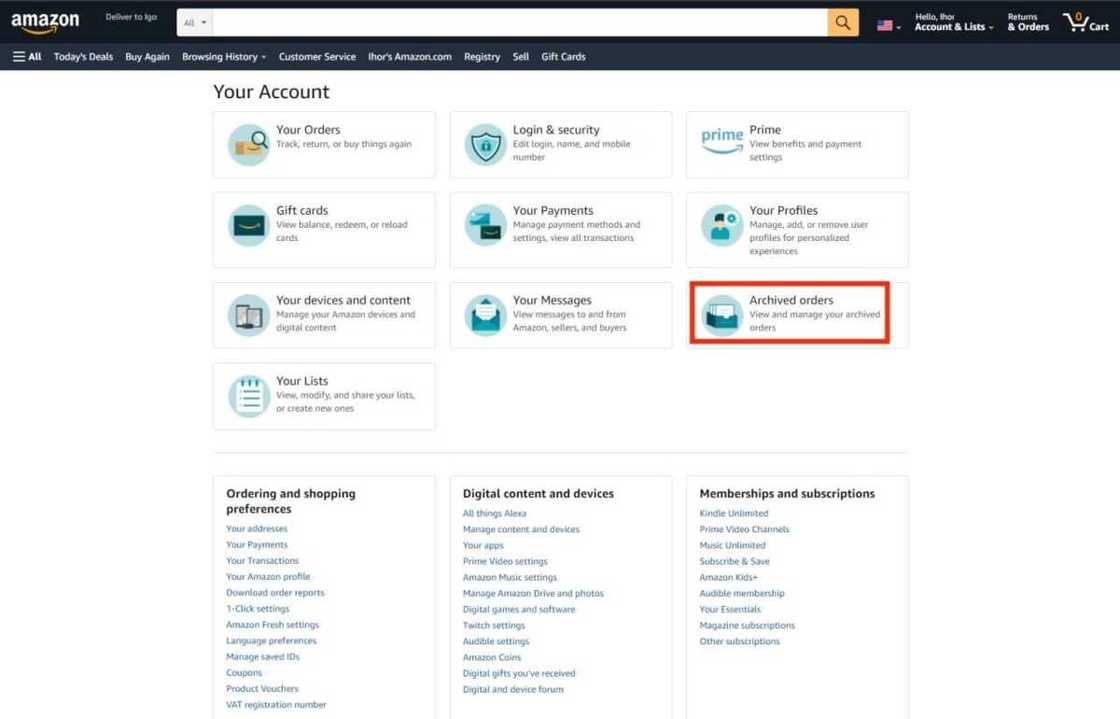
Task: Click the Login & security shield icon
Action: 485,144
